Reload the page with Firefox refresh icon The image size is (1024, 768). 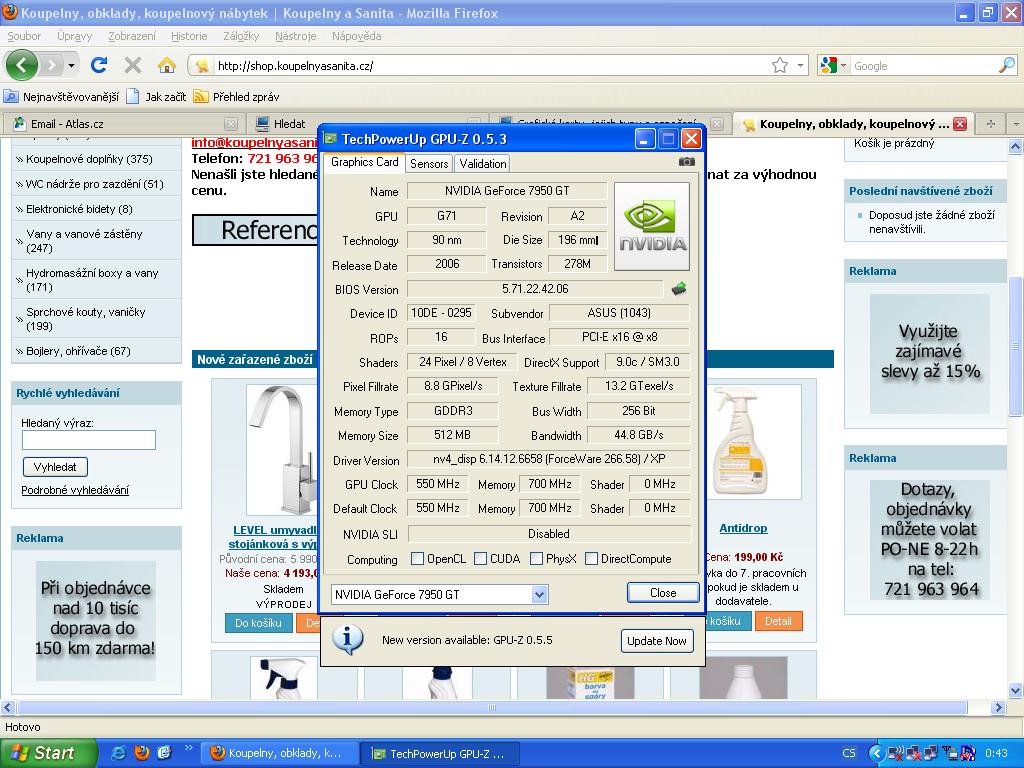[x=99, y=65]
